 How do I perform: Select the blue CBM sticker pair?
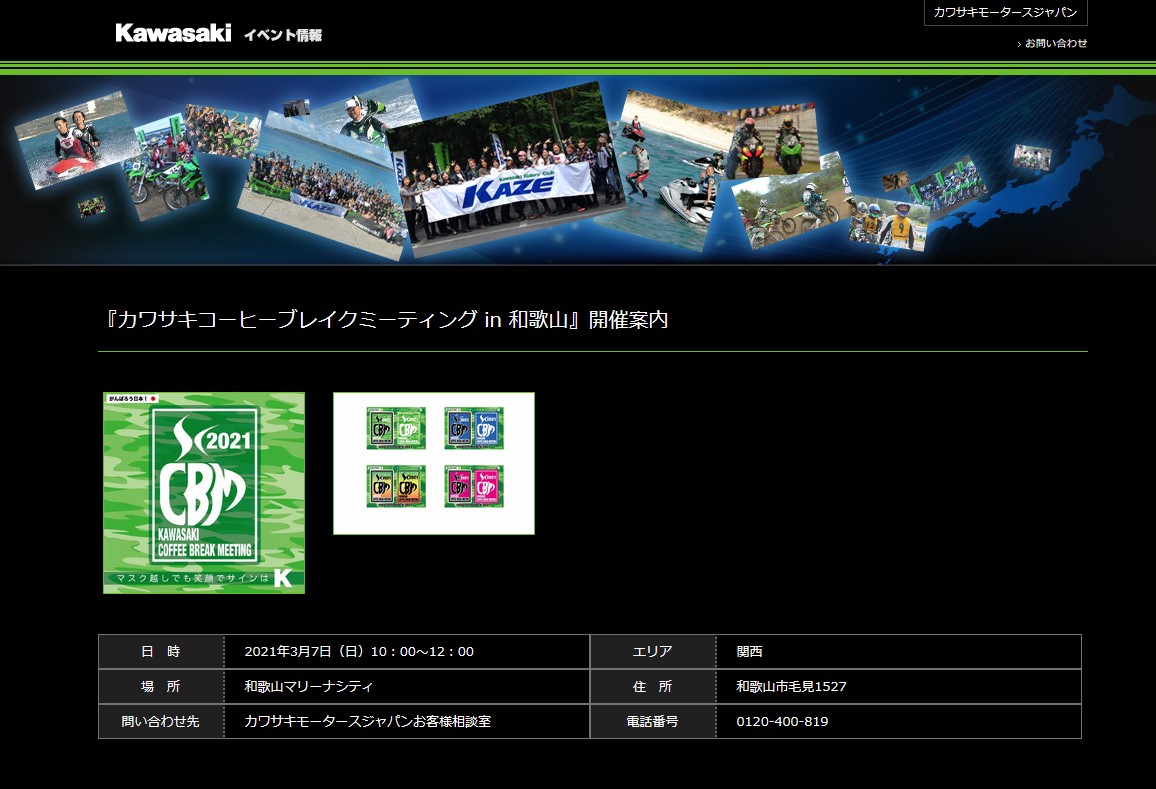pyautogui.click(x=474, y=428)
